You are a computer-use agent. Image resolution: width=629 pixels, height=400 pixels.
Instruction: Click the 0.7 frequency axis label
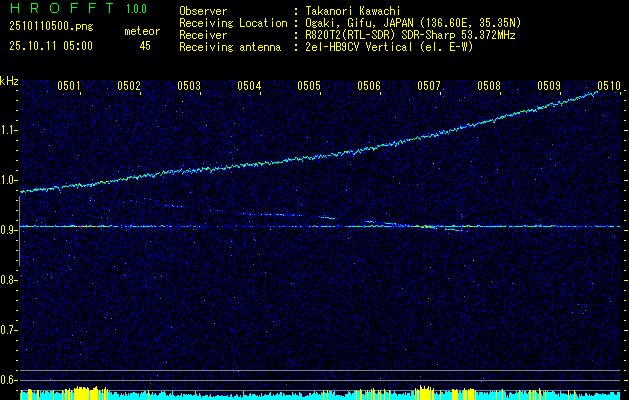pyautogui.click(x=9, y=330)
